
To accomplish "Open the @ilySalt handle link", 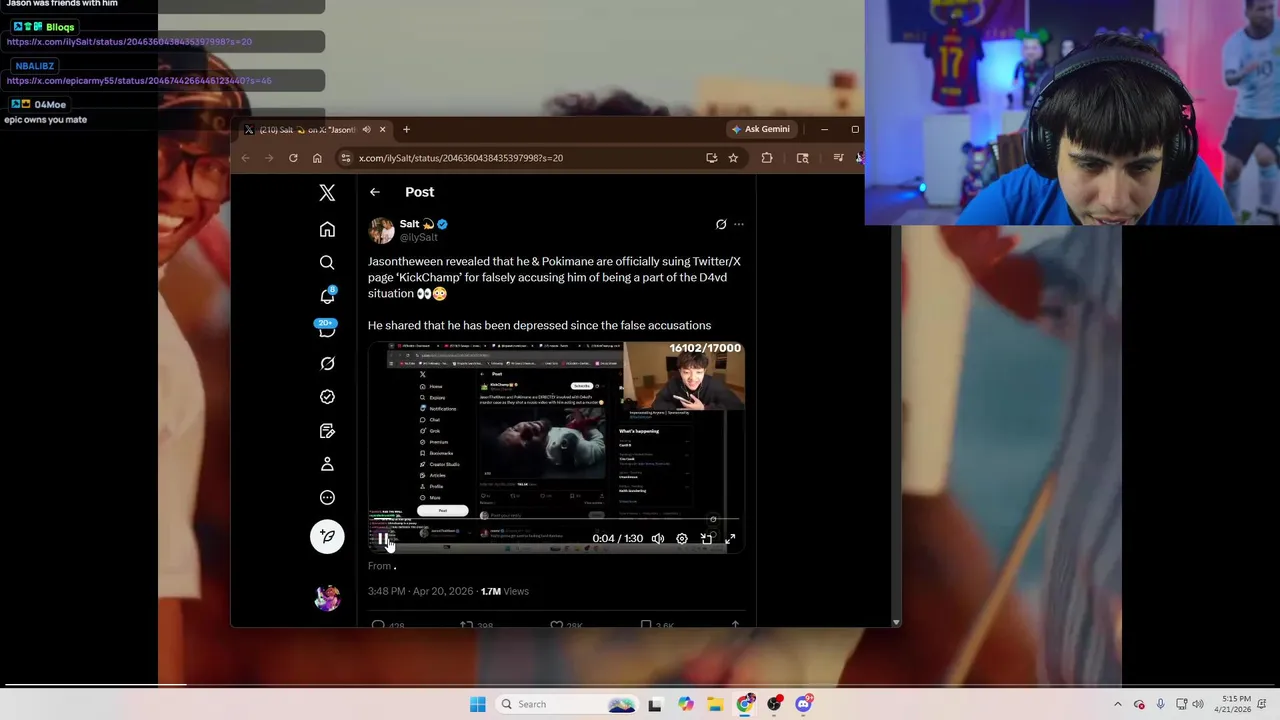I will tap(419, 238).
